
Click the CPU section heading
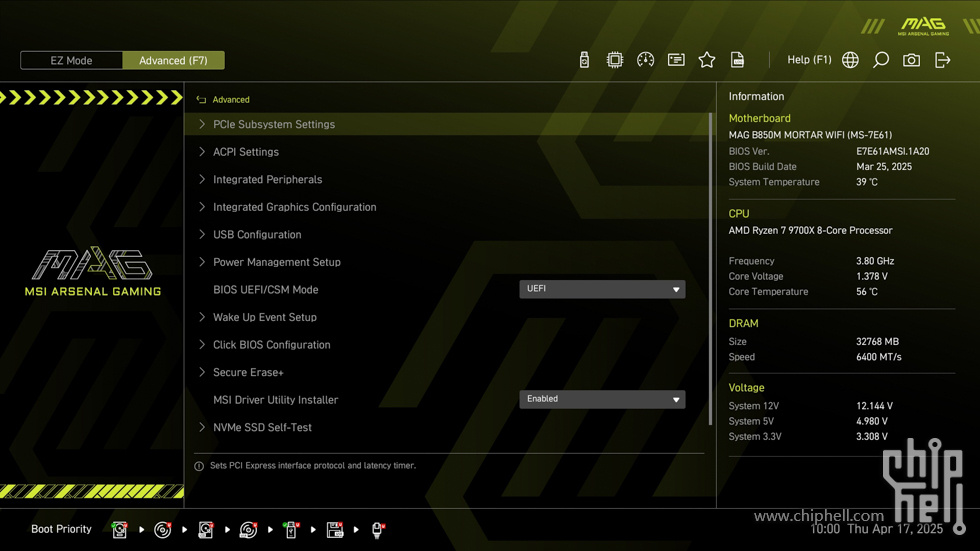739,214
